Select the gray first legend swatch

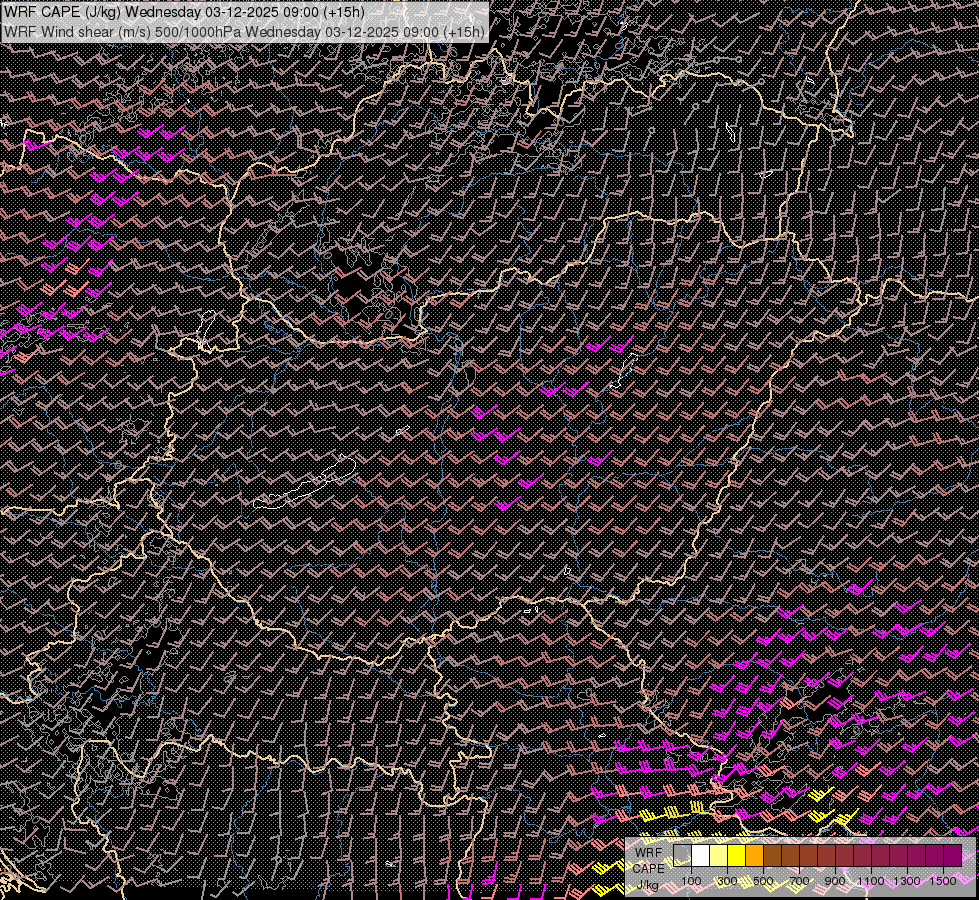[x=682, y=855]
